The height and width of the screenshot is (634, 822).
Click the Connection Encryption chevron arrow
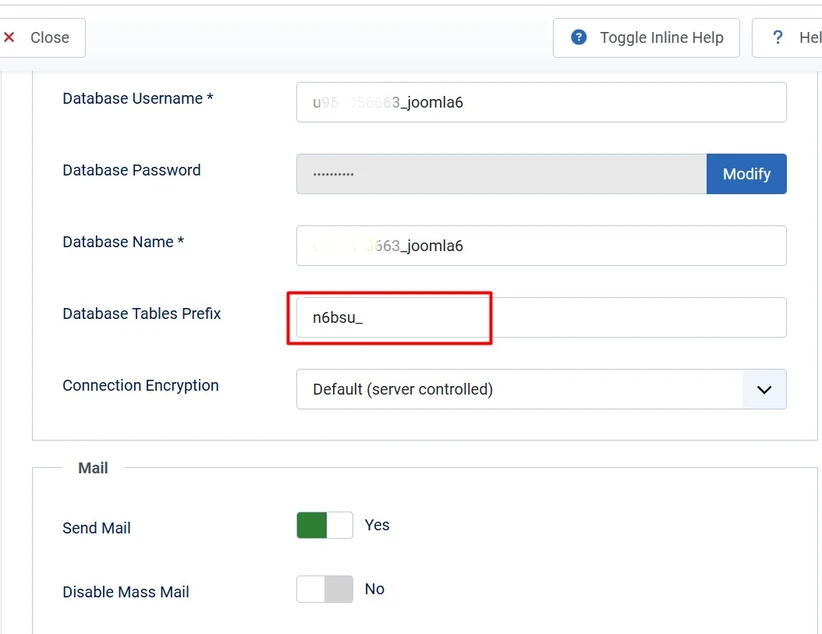pyautogui.click(x=764, y=390)
